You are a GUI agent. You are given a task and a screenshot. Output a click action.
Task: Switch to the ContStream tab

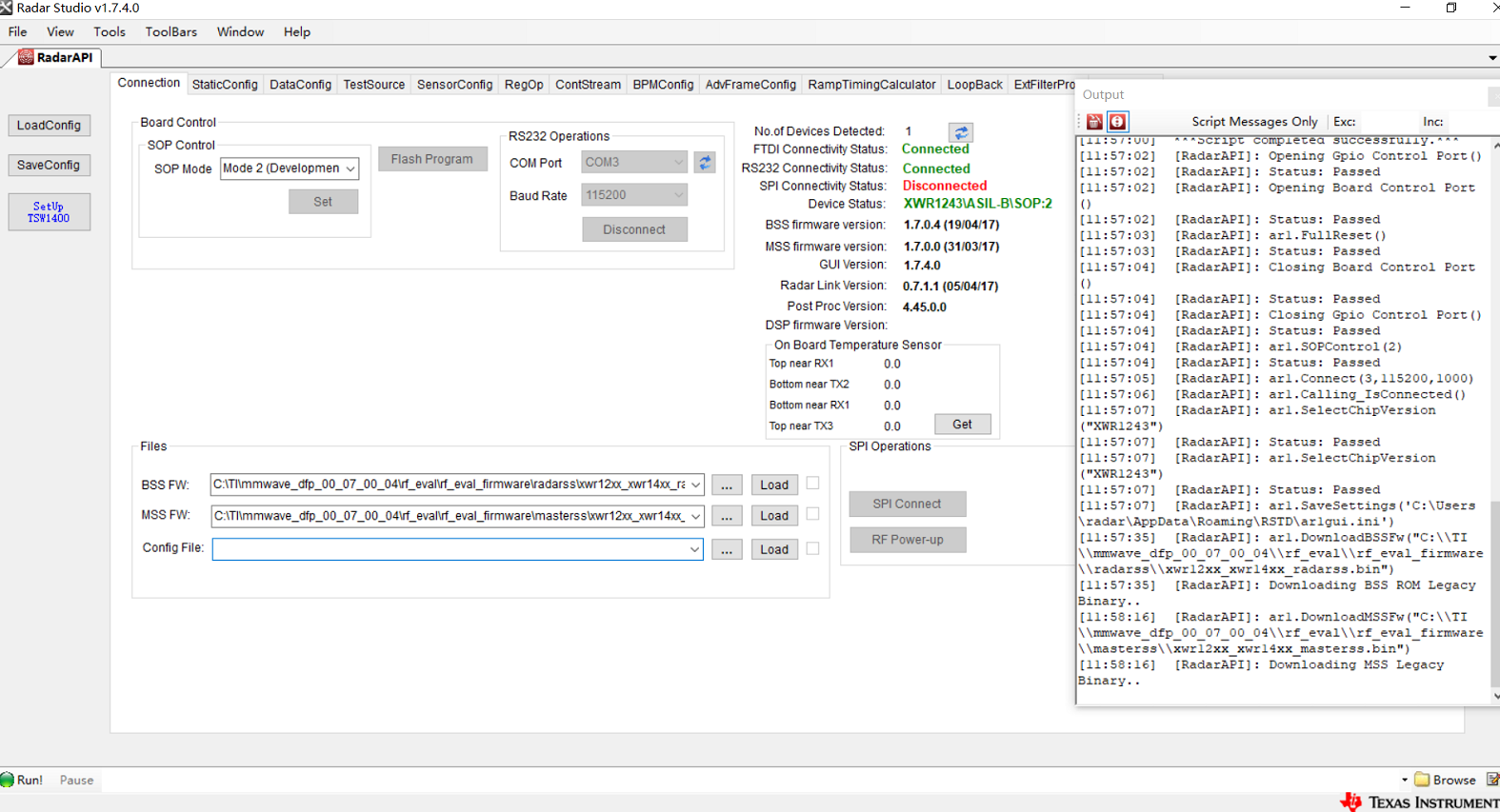[x=589, y=85]
